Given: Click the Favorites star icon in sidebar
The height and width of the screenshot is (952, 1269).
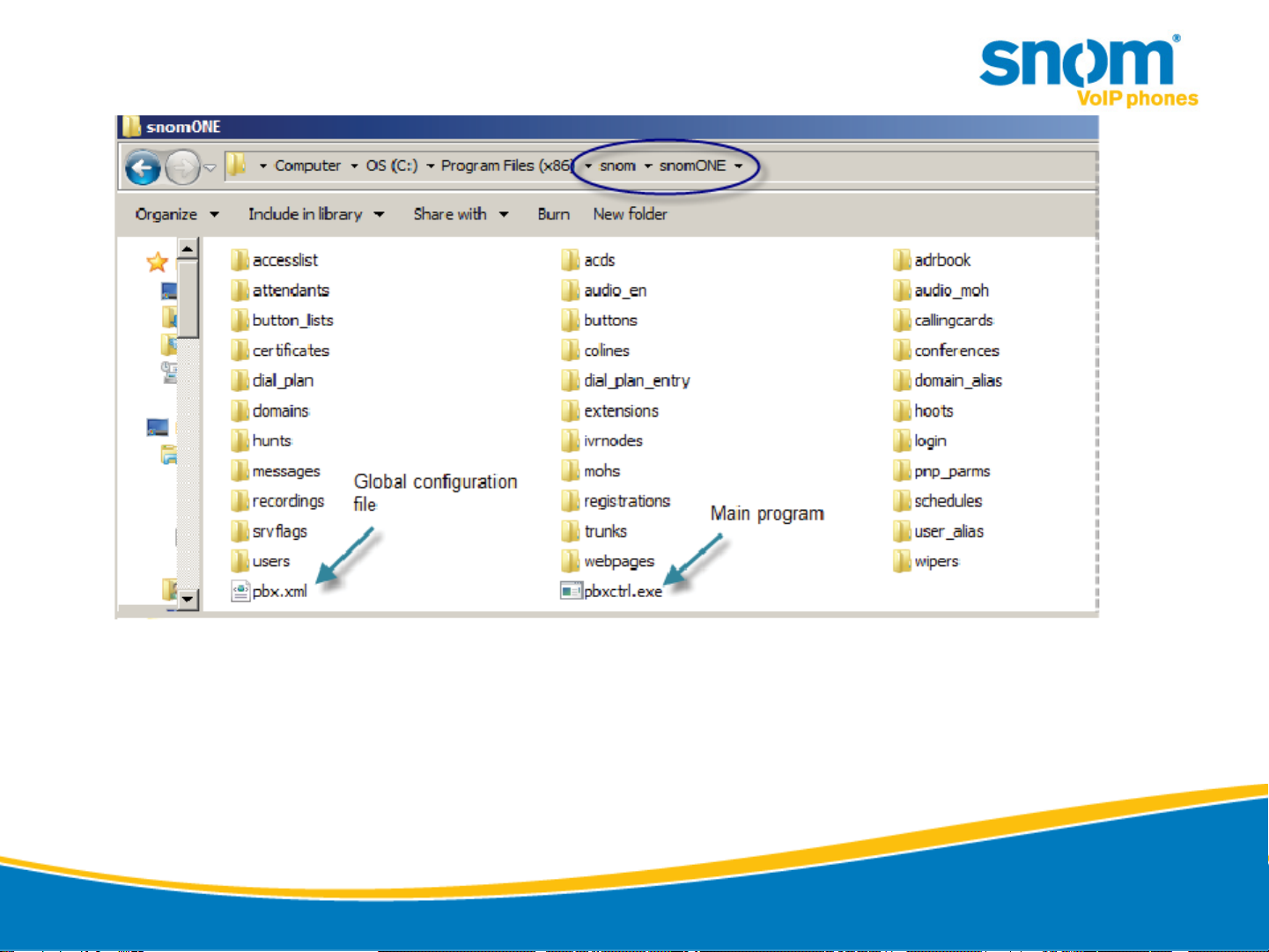Looking at the screenshot, I should (x=158, y=262).
